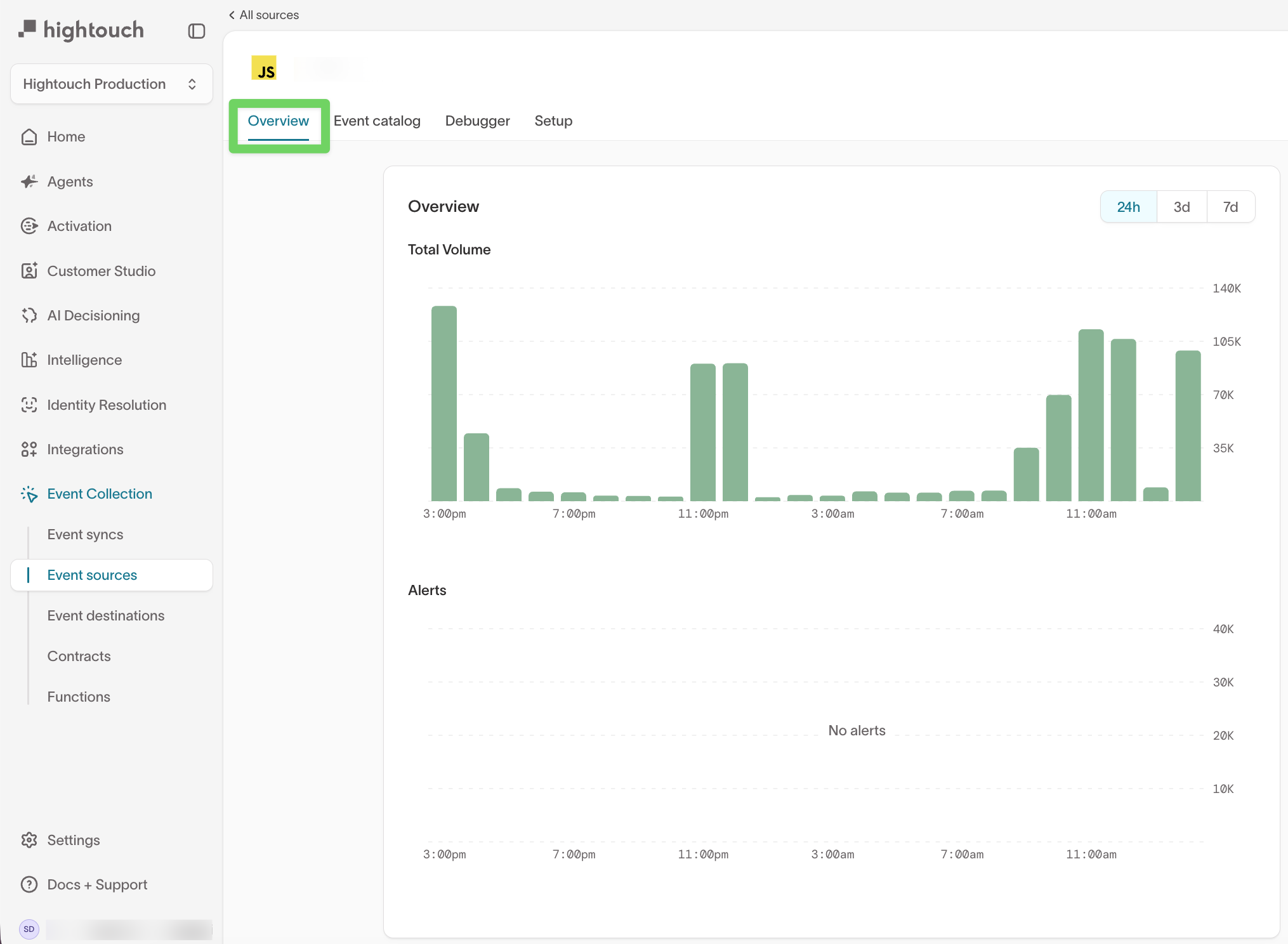
Task: Switch time range to 3d
Action: pyautogui.click(x=1181, y=207)
